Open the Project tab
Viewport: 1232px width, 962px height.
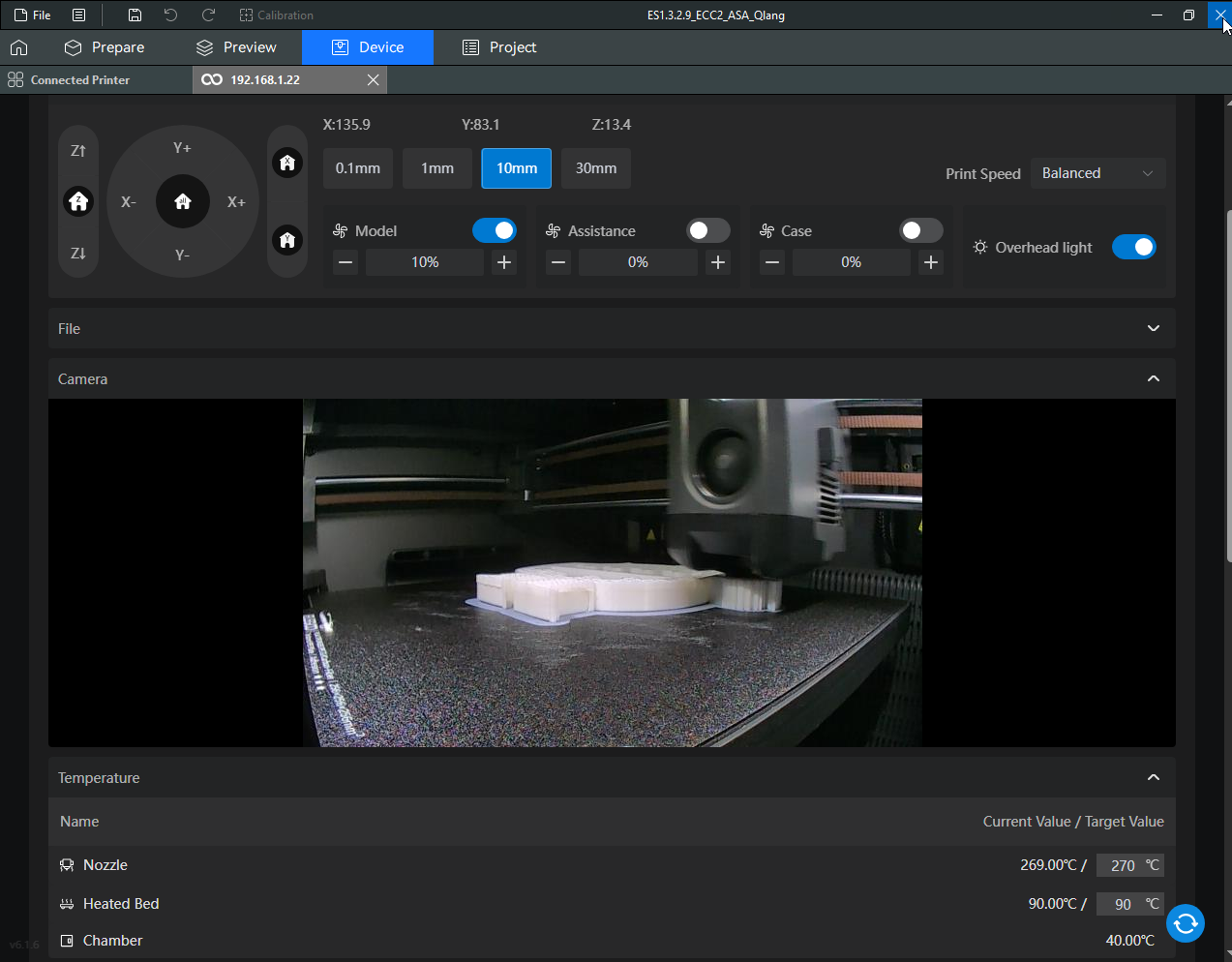point(499,47)
